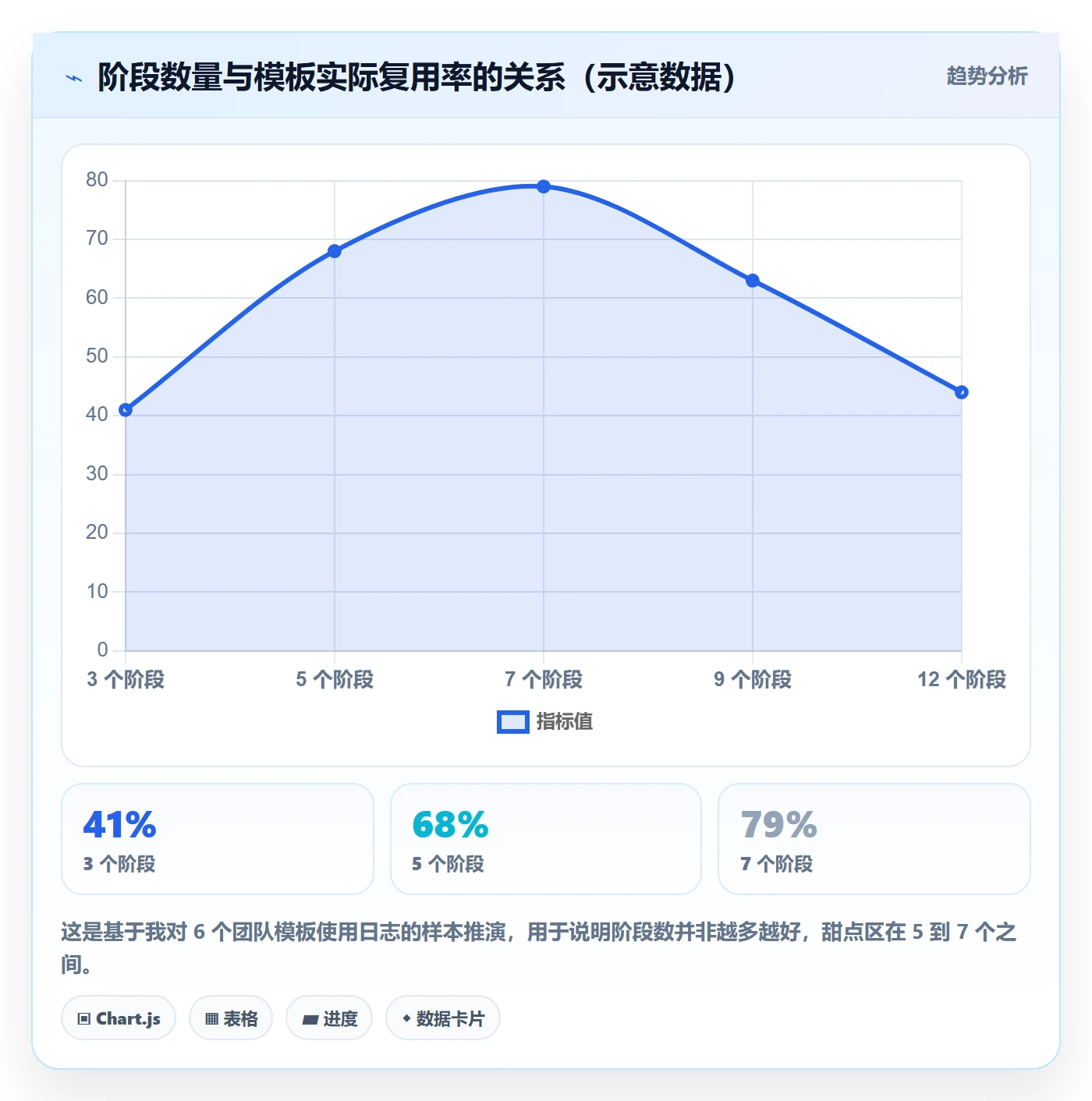The image size is (1092, 1101).
Task: Click the bar icon in 进度 chip
Action: click(x=310, y=1020)
